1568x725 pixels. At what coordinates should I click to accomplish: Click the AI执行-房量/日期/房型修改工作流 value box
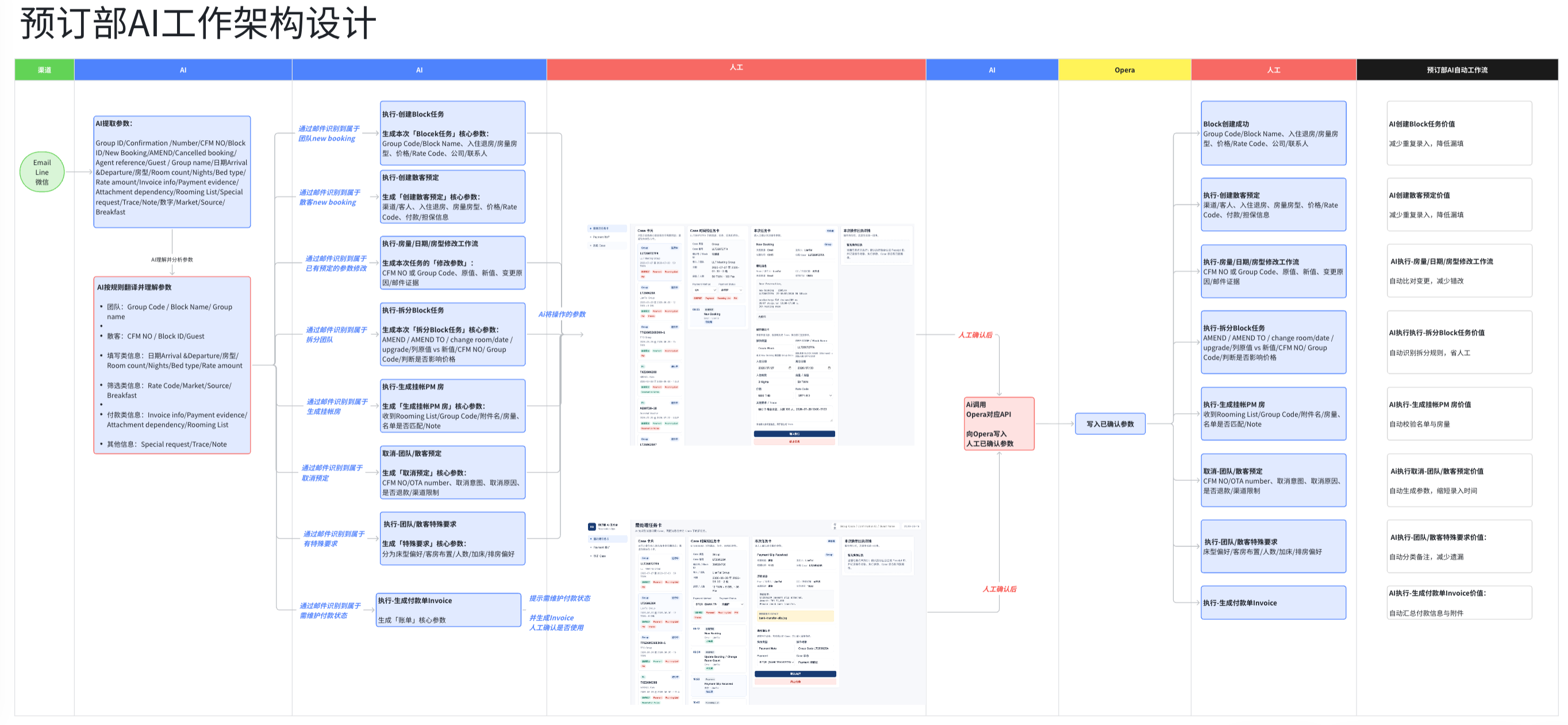pos(1459,271)
